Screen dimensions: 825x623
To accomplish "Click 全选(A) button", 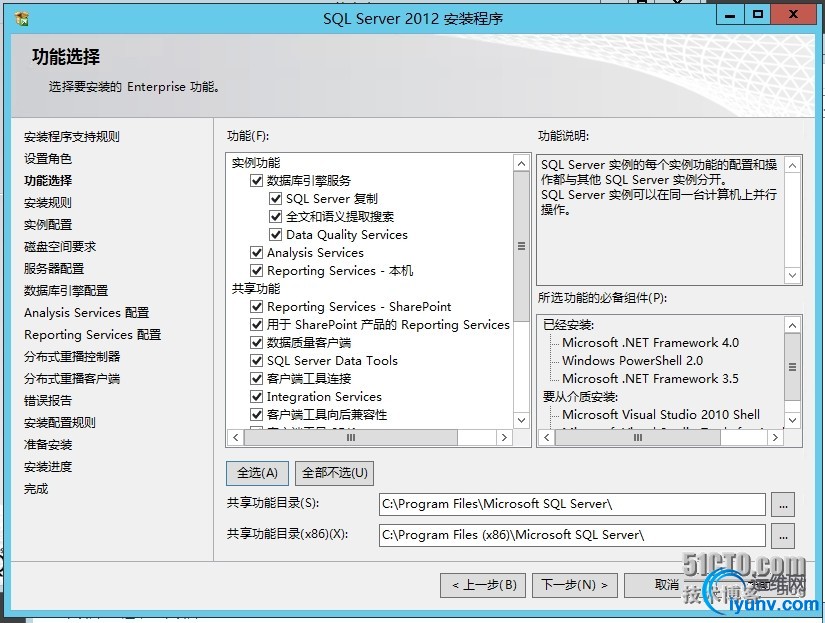I will pos(257,473).
